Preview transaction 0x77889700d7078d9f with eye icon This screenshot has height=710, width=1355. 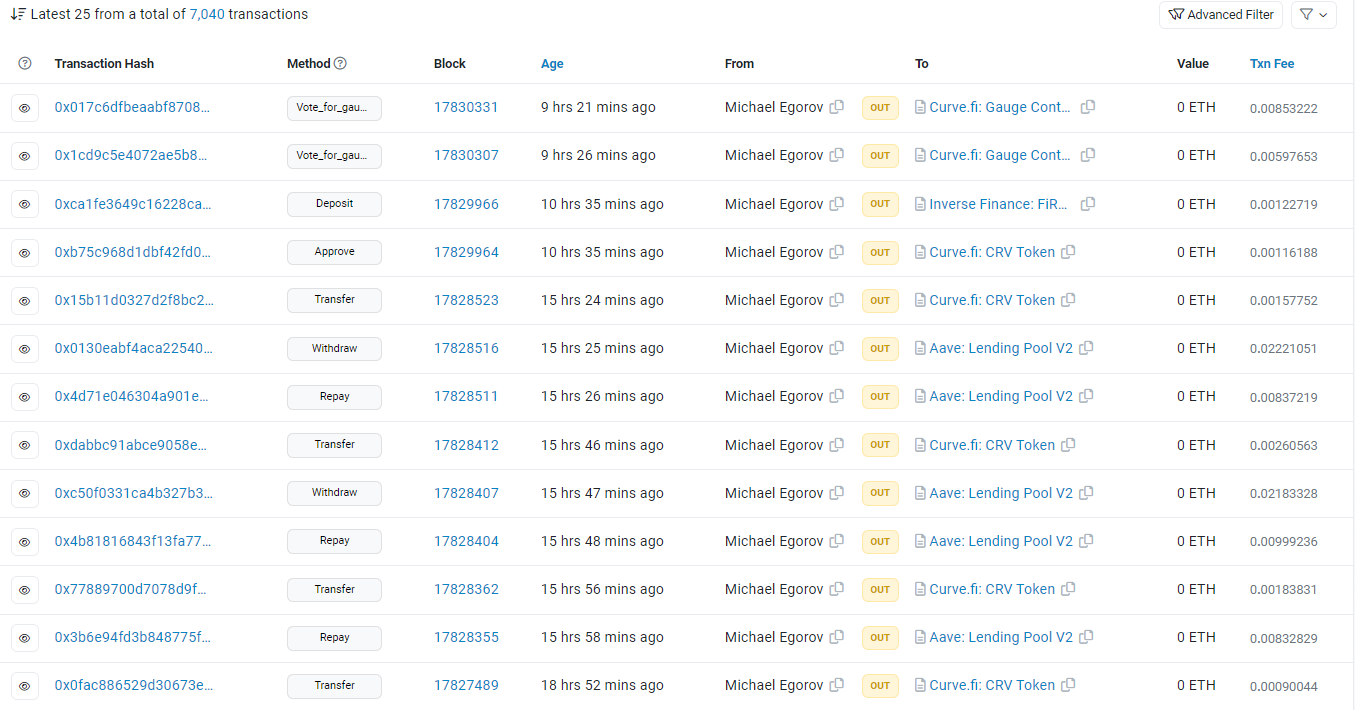(25, 590)
